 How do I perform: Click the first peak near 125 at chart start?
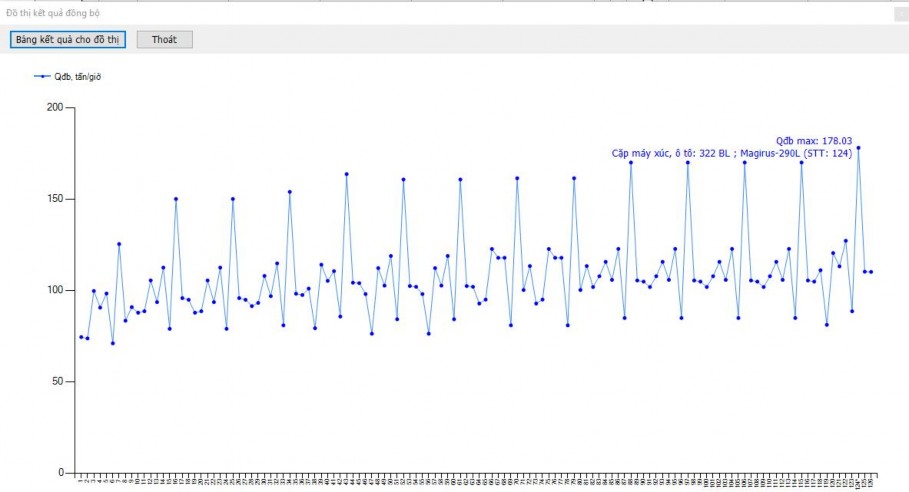(x=119, y=244)
